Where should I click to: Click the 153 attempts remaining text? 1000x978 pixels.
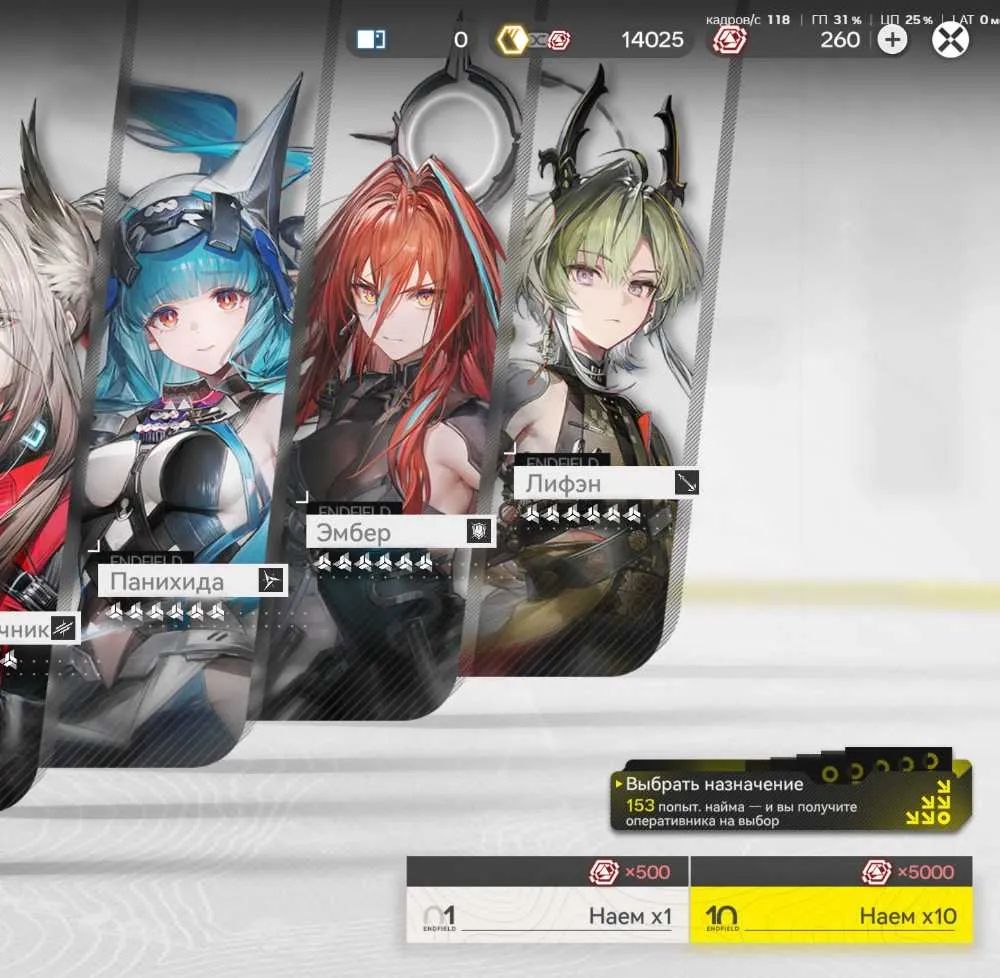pos(741,813)
